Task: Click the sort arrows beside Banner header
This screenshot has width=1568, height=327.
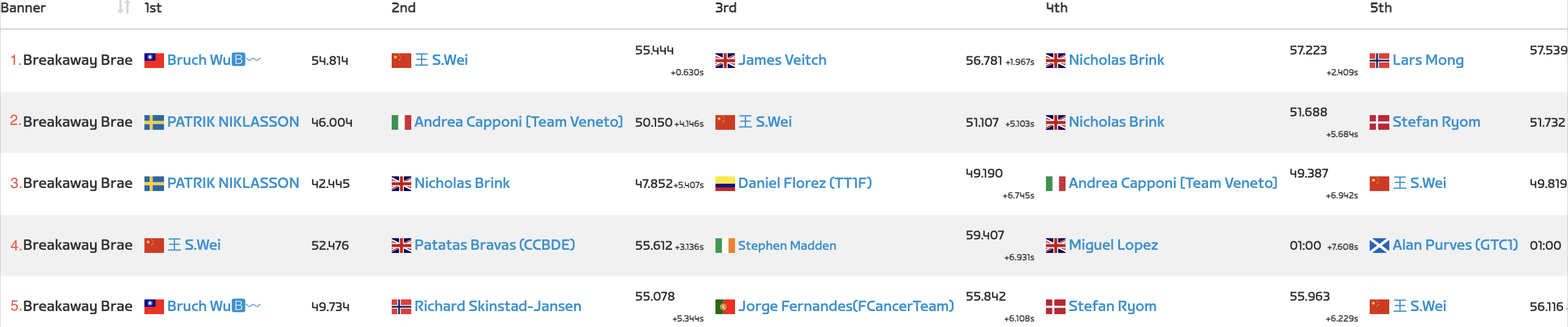Action: point(124,7)
